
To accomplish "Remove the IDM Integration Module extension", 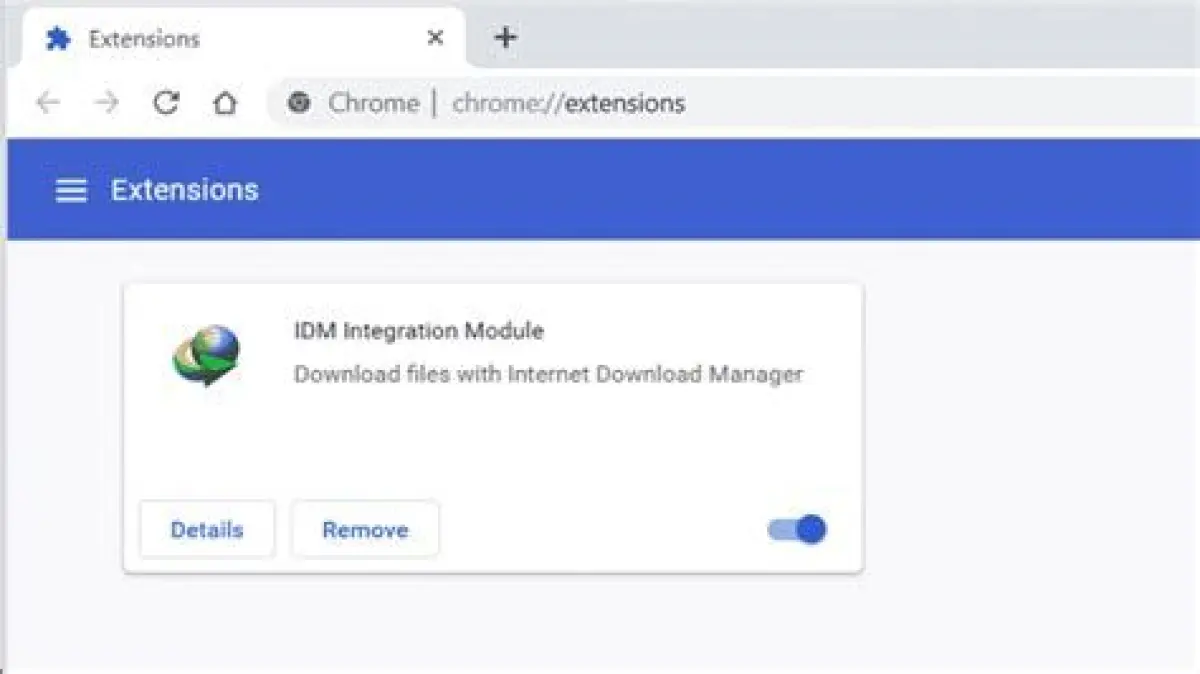I will point(365,530).
